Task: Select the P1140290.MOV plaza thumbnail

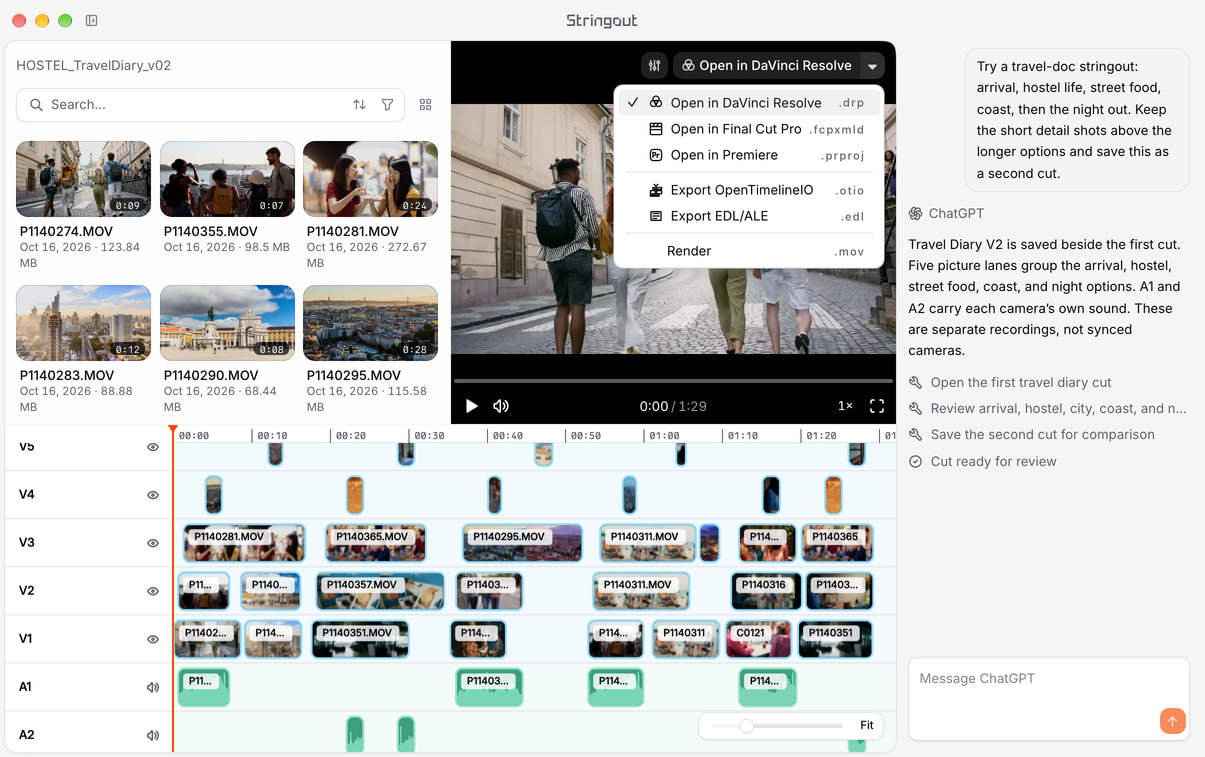Action: [227, 323]
